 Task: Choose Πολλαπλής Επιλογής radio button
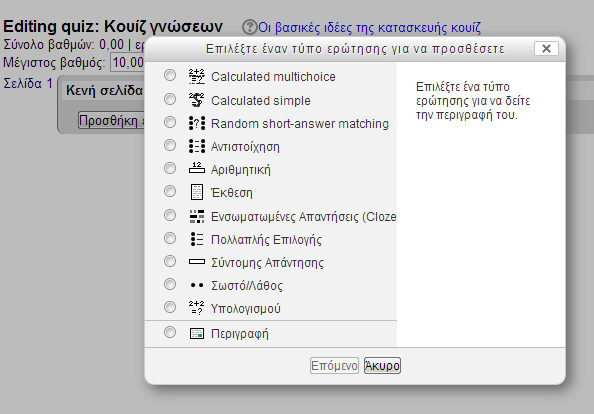(170, 238)
